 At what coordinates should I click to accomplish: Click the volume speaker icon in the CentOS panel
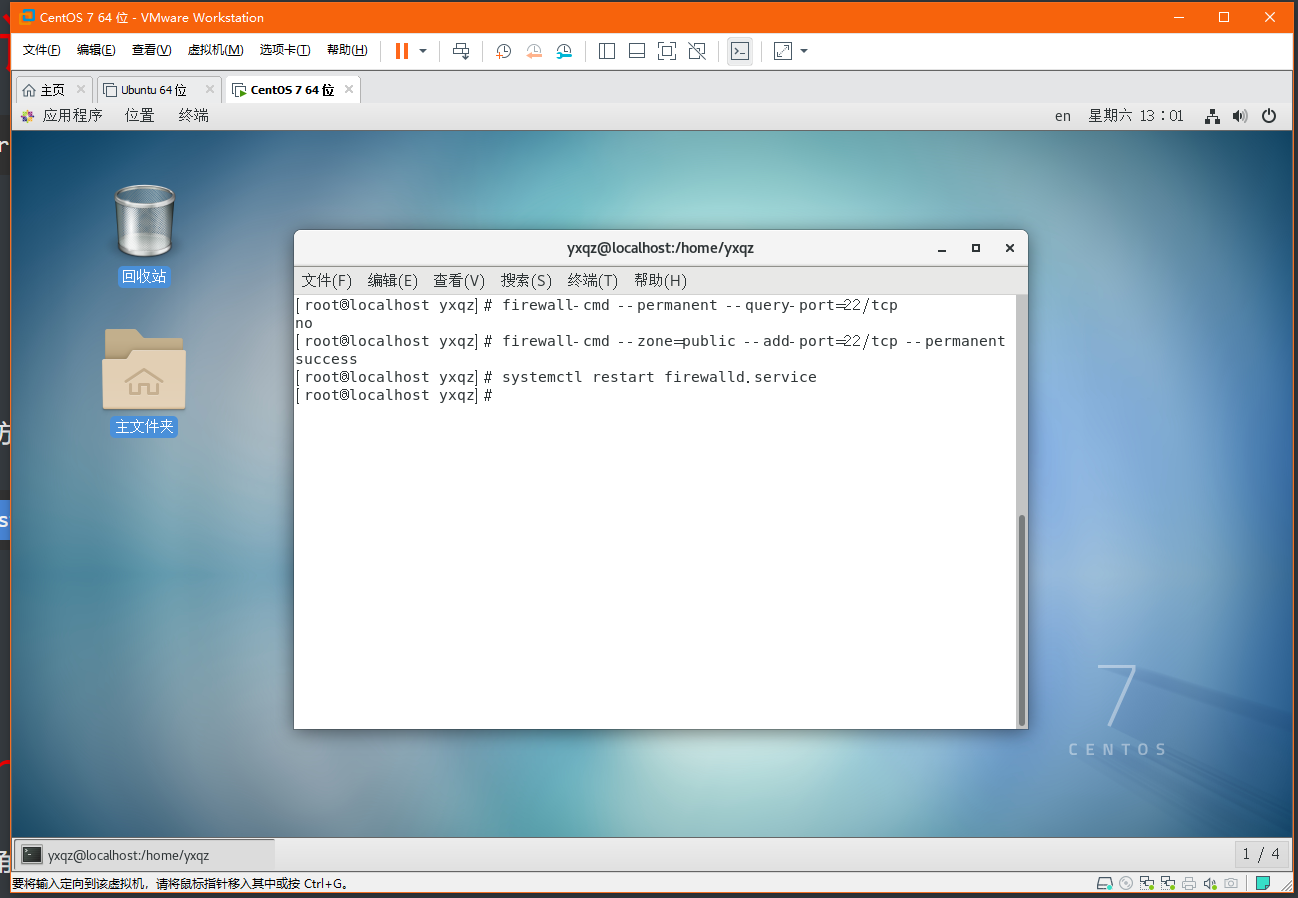pyautogui.click(x=1240, y=116)
